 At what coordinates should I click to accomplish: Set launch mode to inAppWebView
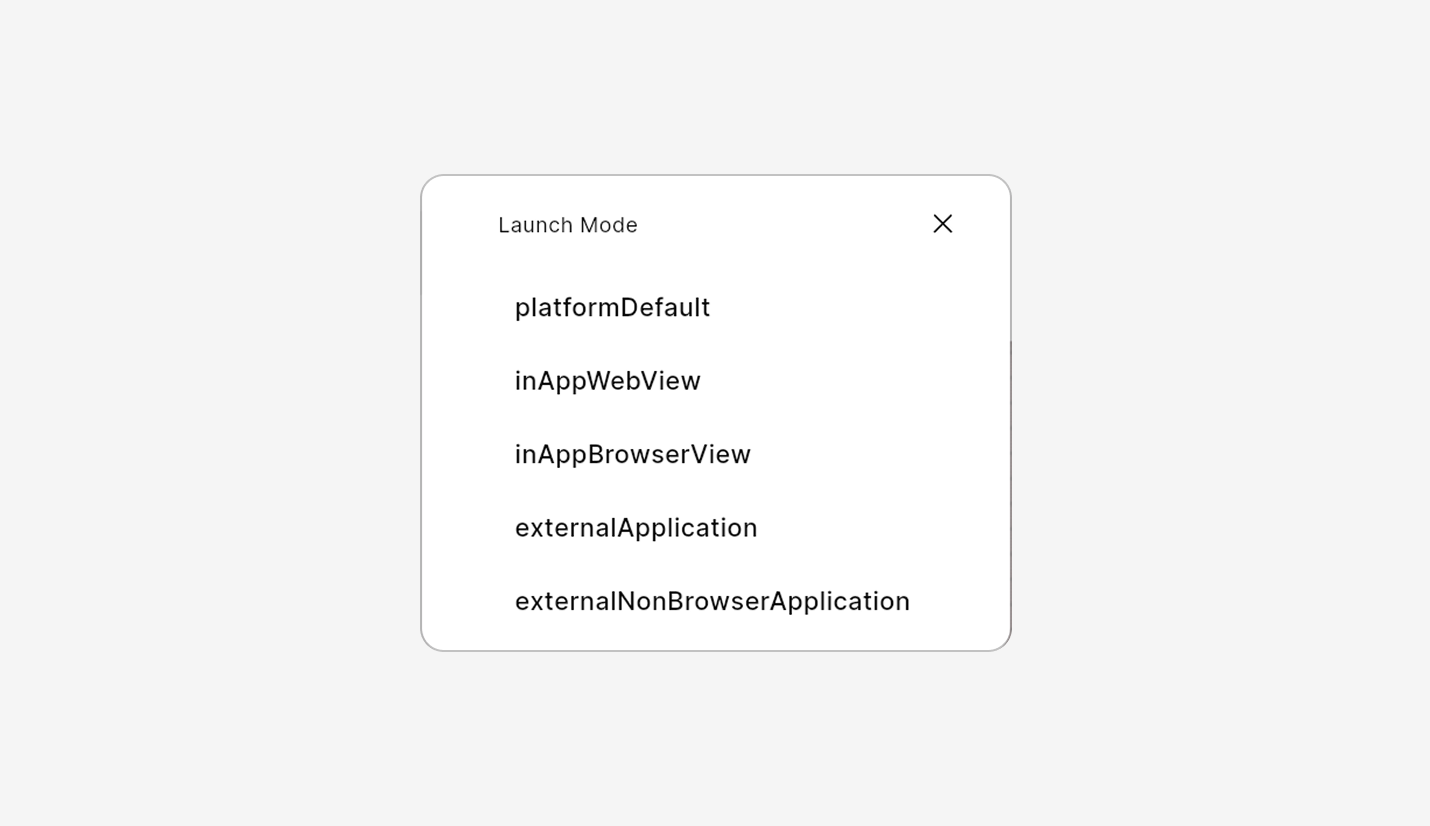pyautogui.click(x=607, y=381)
